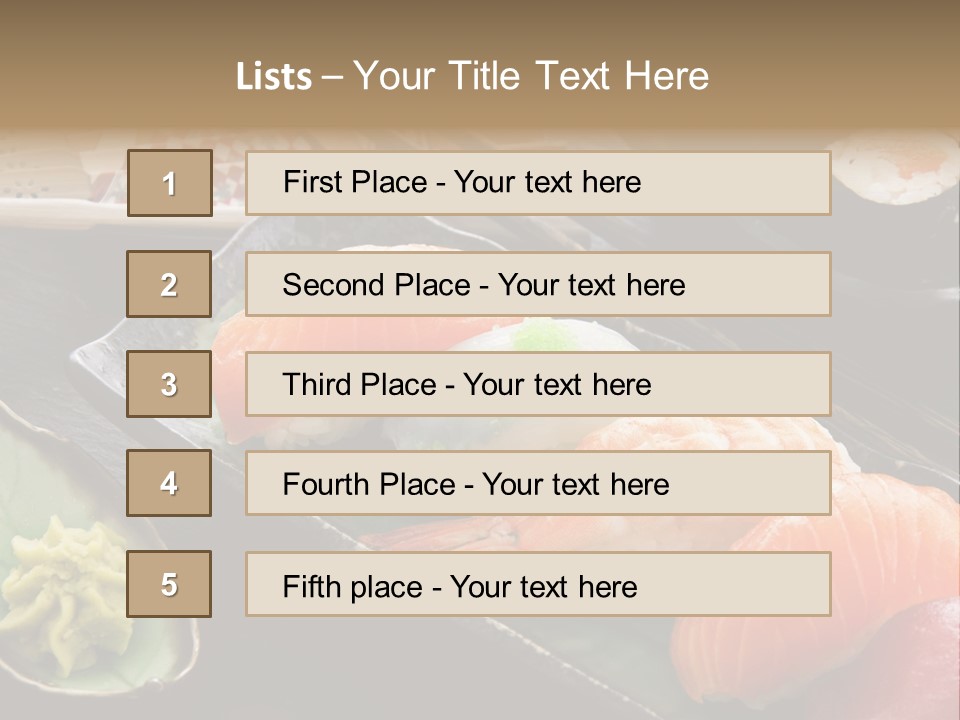
Task: Click the word 'First' in list
Action: coord(311,182)
